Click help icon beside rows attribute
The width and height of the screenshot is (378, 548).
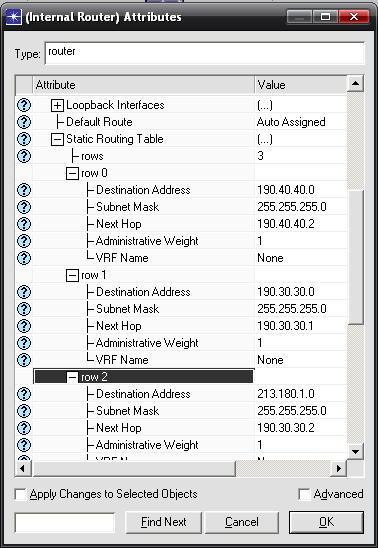point(24,156)
